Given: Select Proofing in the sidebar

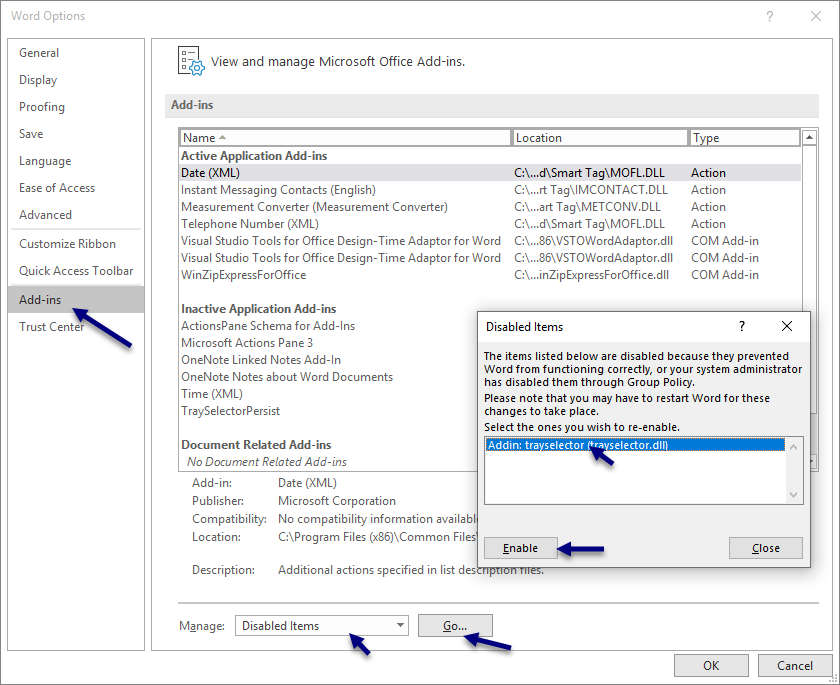Looking at the screenshot, I should click(x=42, y=107).
